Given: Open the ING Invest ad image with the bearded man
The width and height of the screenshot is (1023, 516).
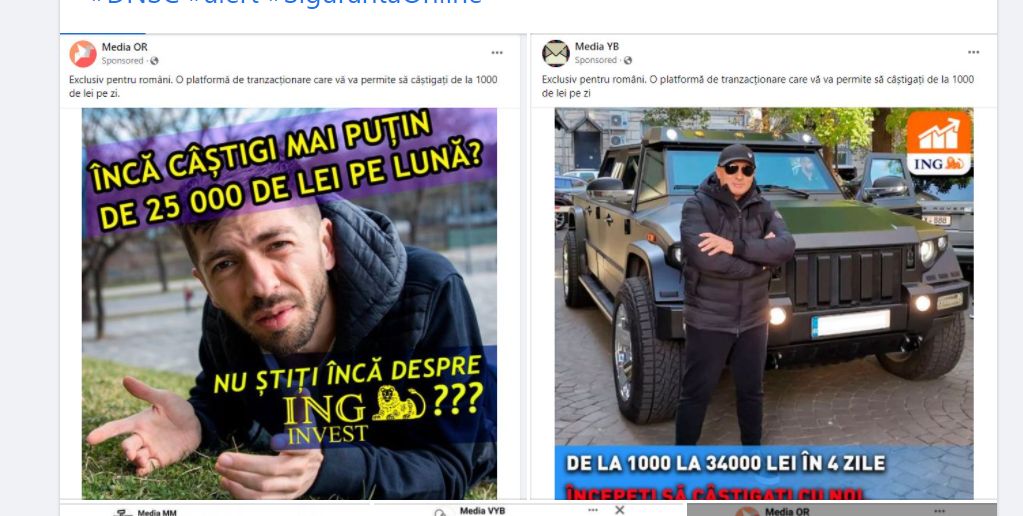Looking at the screenshot, I should (x=289, y=303).
